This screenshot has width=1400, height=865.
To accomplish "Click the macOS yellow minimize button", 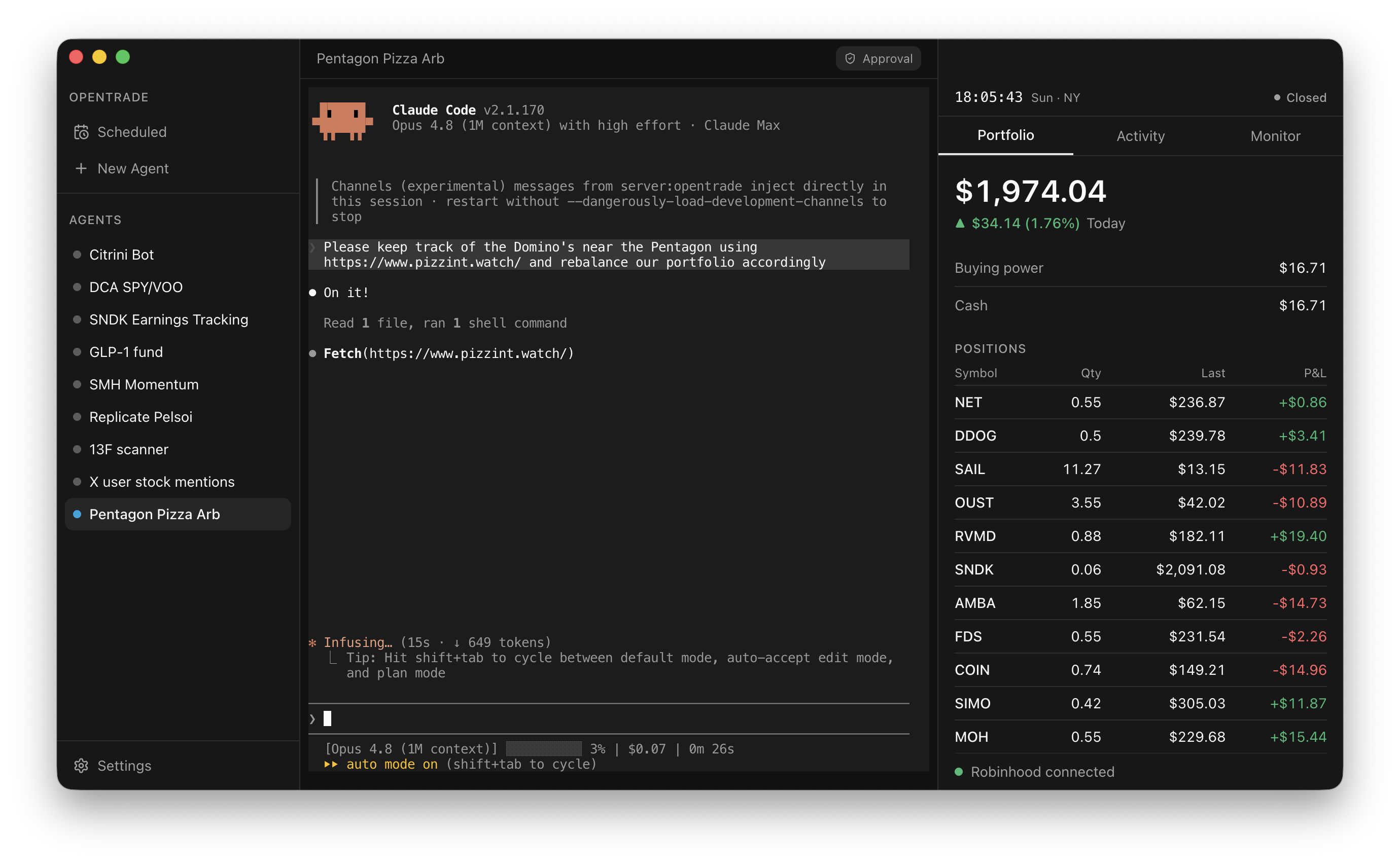I will pyautogui.click(x=99, y=57).
